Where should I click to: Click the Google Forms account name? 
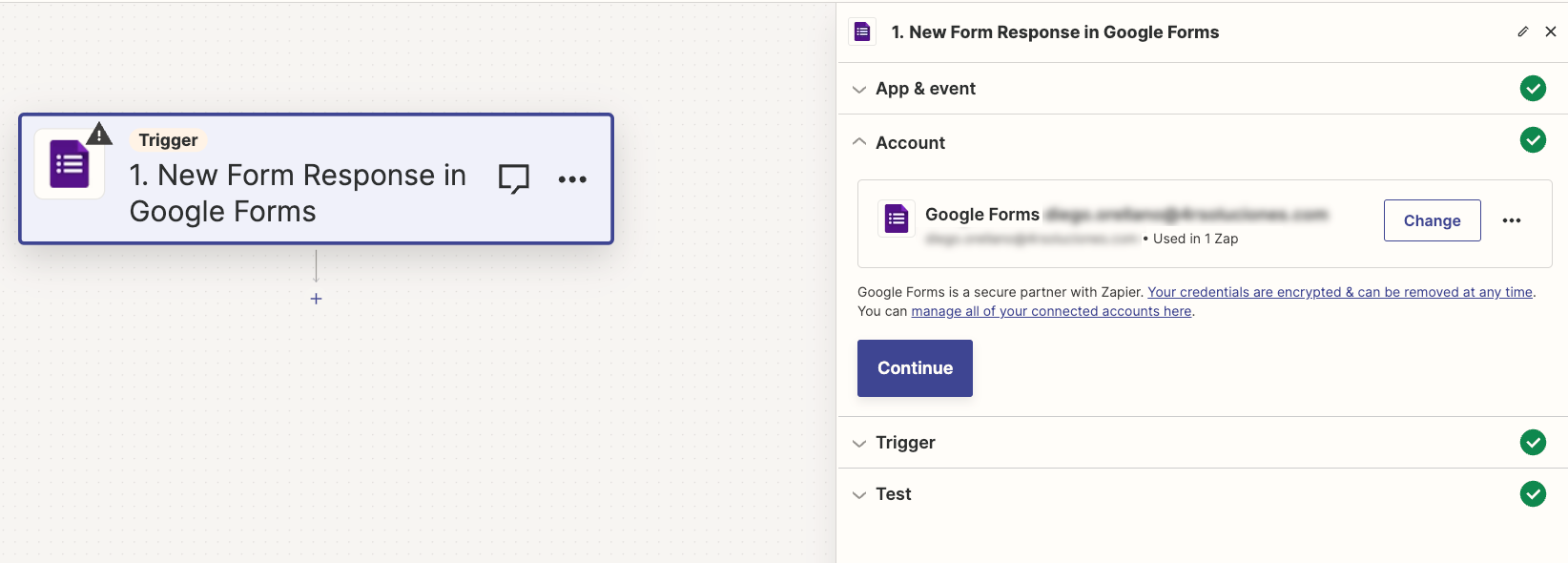[x=1126, y=215]
